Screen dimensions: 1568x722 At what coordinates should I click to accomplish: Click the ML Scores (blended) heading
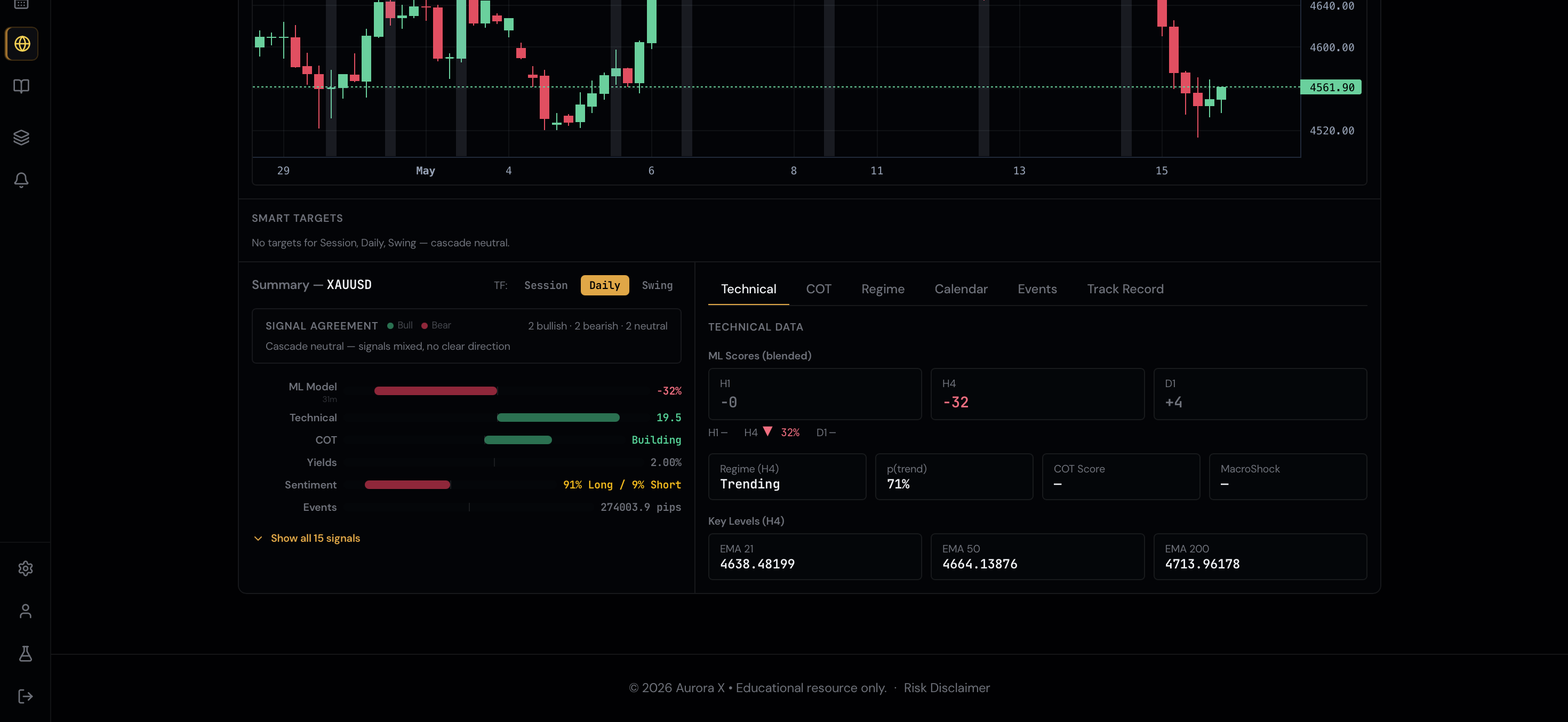click(x=759, y=356)
